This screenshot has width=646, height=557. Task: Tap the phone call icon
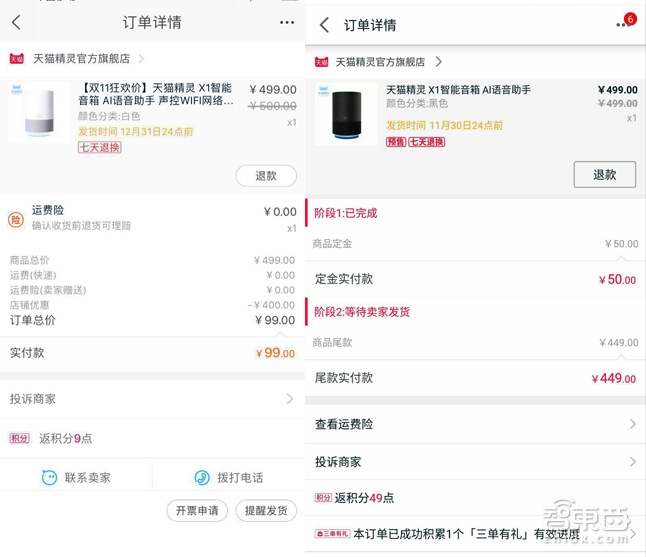click(201, 478)
